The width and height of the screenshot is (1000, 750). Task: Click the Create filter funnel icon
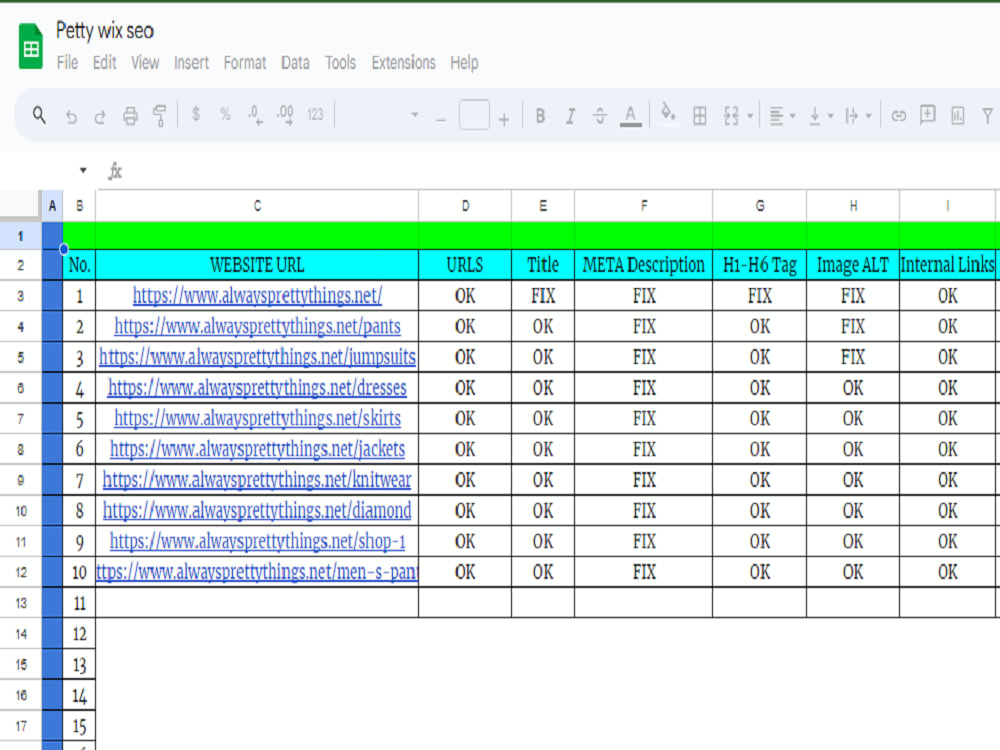click(987, 115)
